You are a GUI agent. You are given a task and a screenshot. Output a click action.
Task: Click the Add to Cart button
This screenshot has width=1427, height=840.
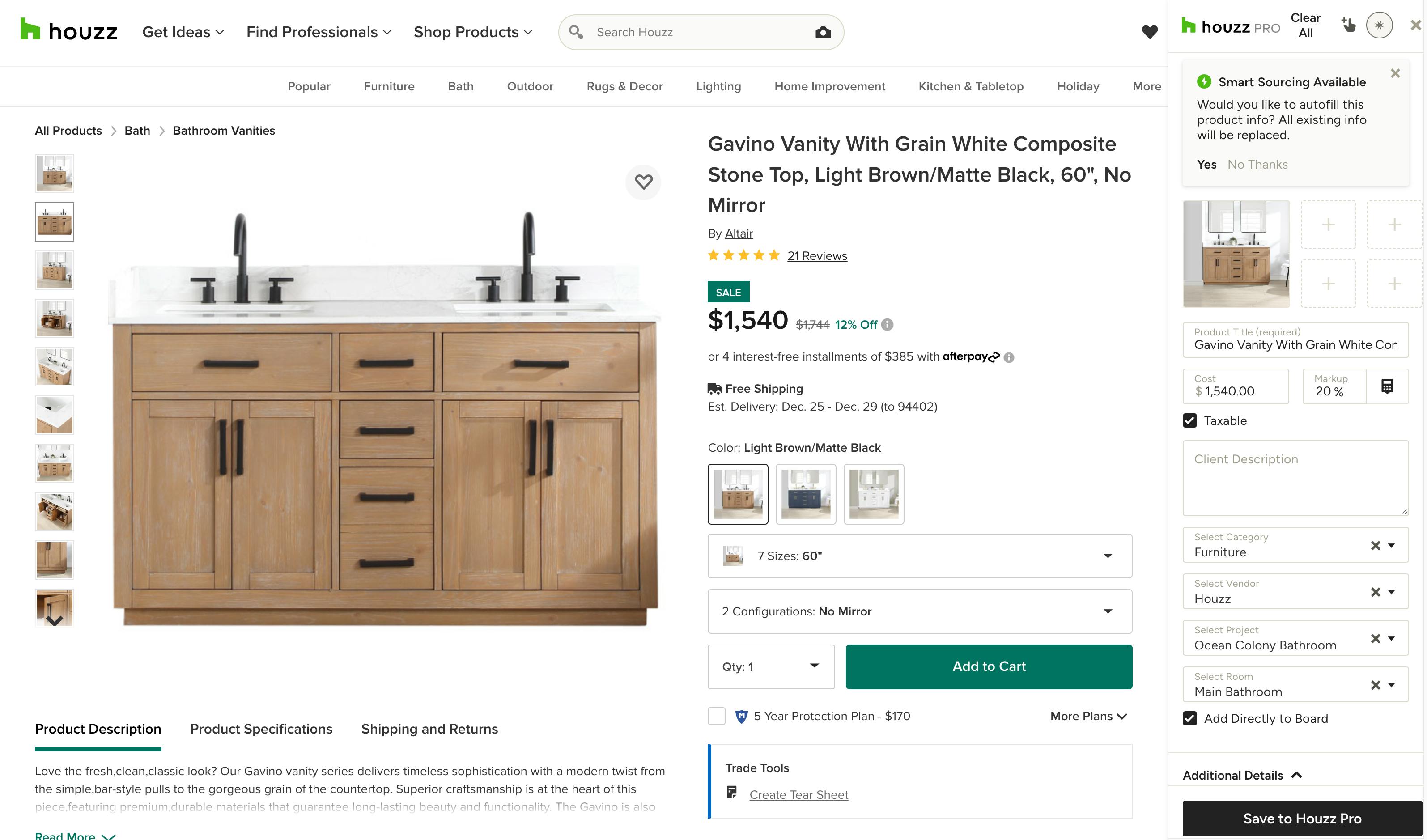tap(989, 666)
